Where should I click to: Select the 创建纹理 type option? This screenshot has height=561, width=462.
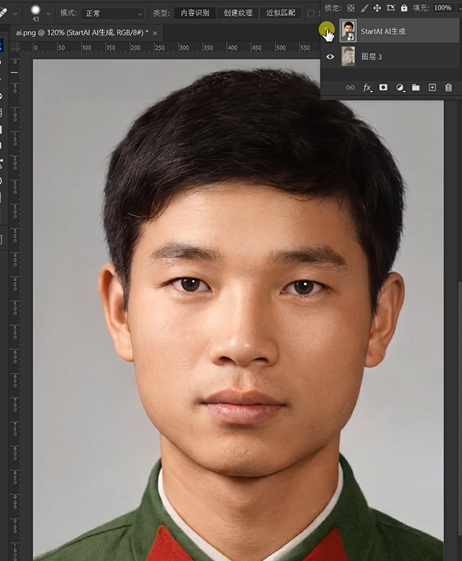[238, 13]
